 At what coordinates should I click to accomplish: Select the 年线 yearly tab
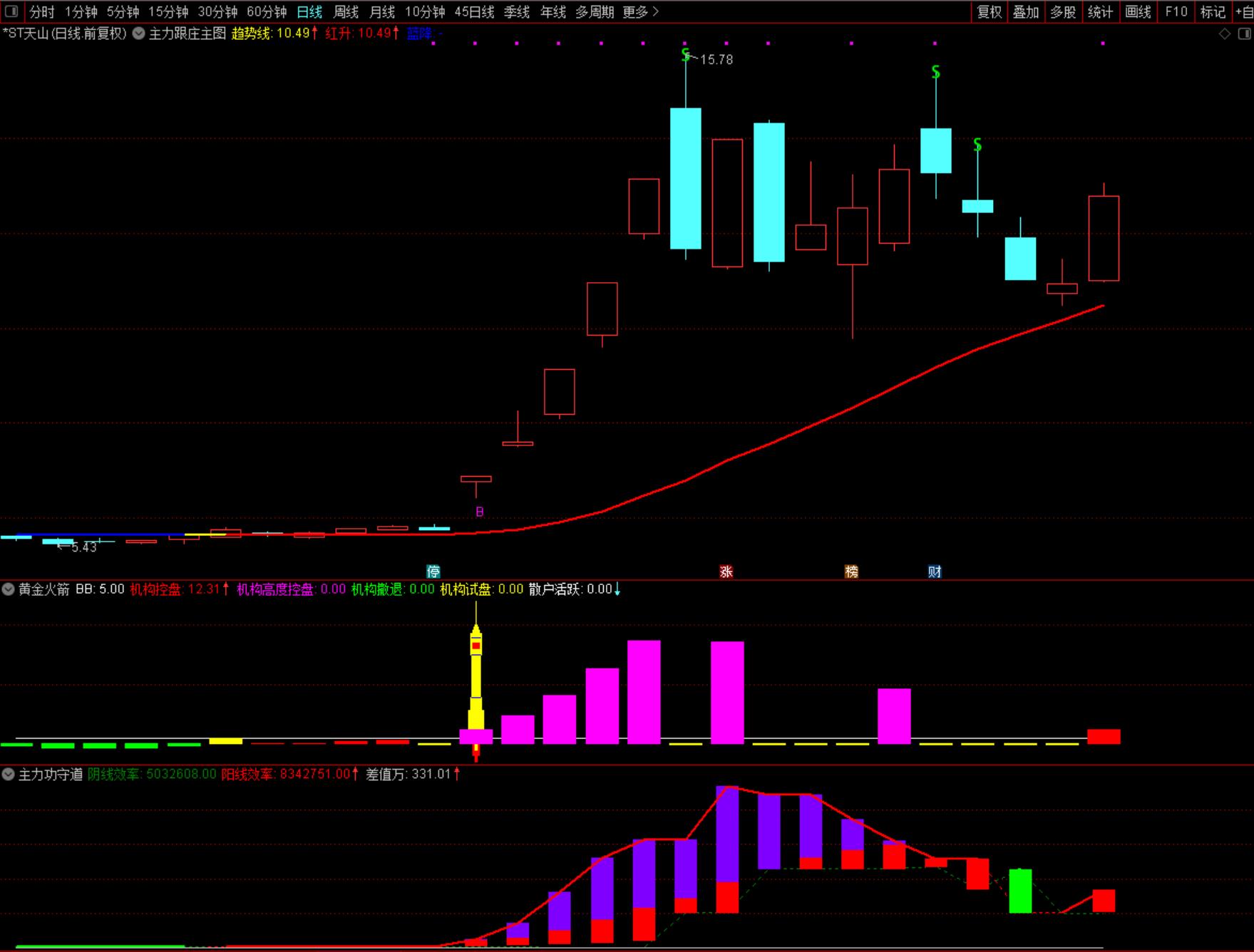click(553, 12)
